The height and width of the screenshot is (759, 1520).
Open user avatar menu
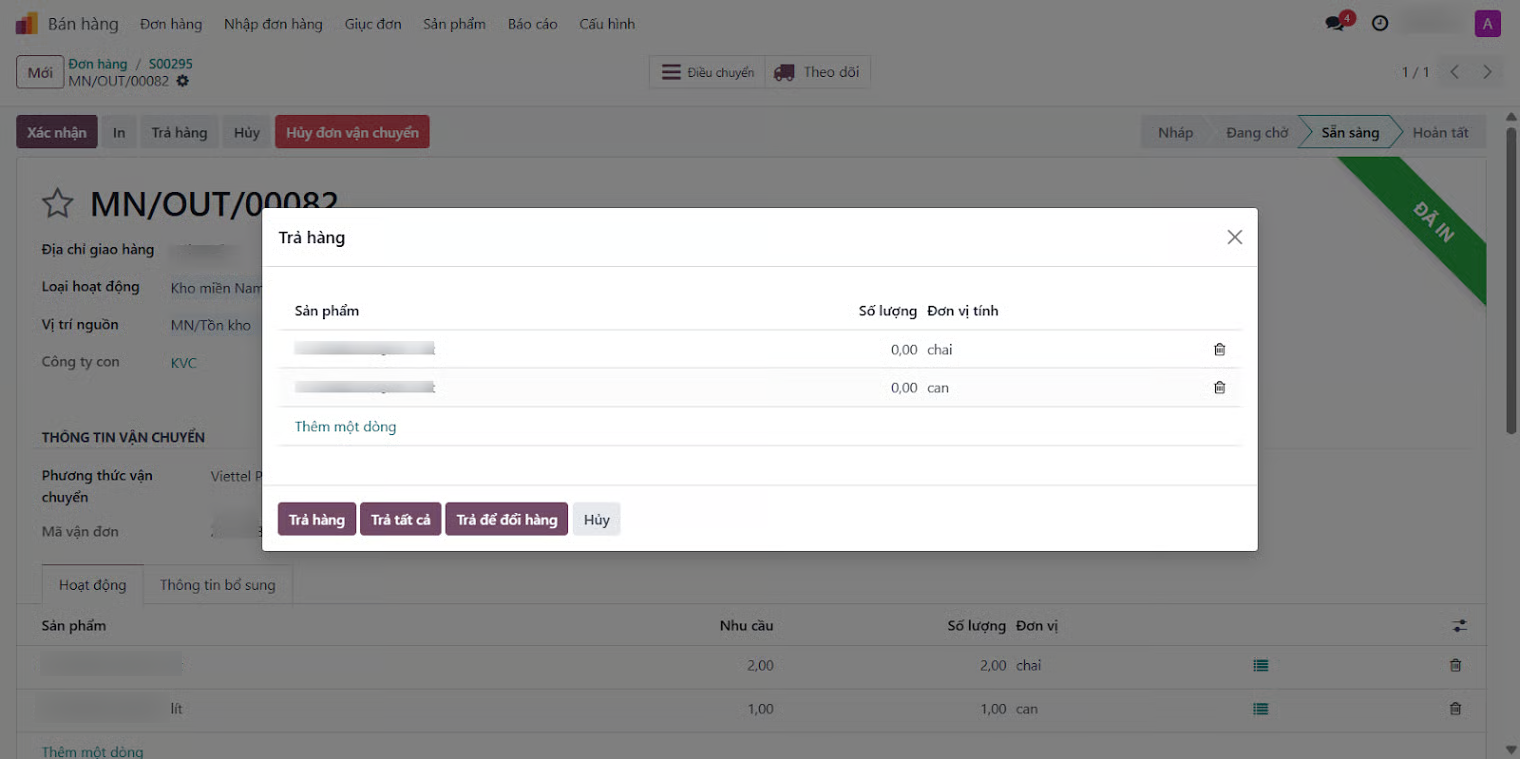1487,23
